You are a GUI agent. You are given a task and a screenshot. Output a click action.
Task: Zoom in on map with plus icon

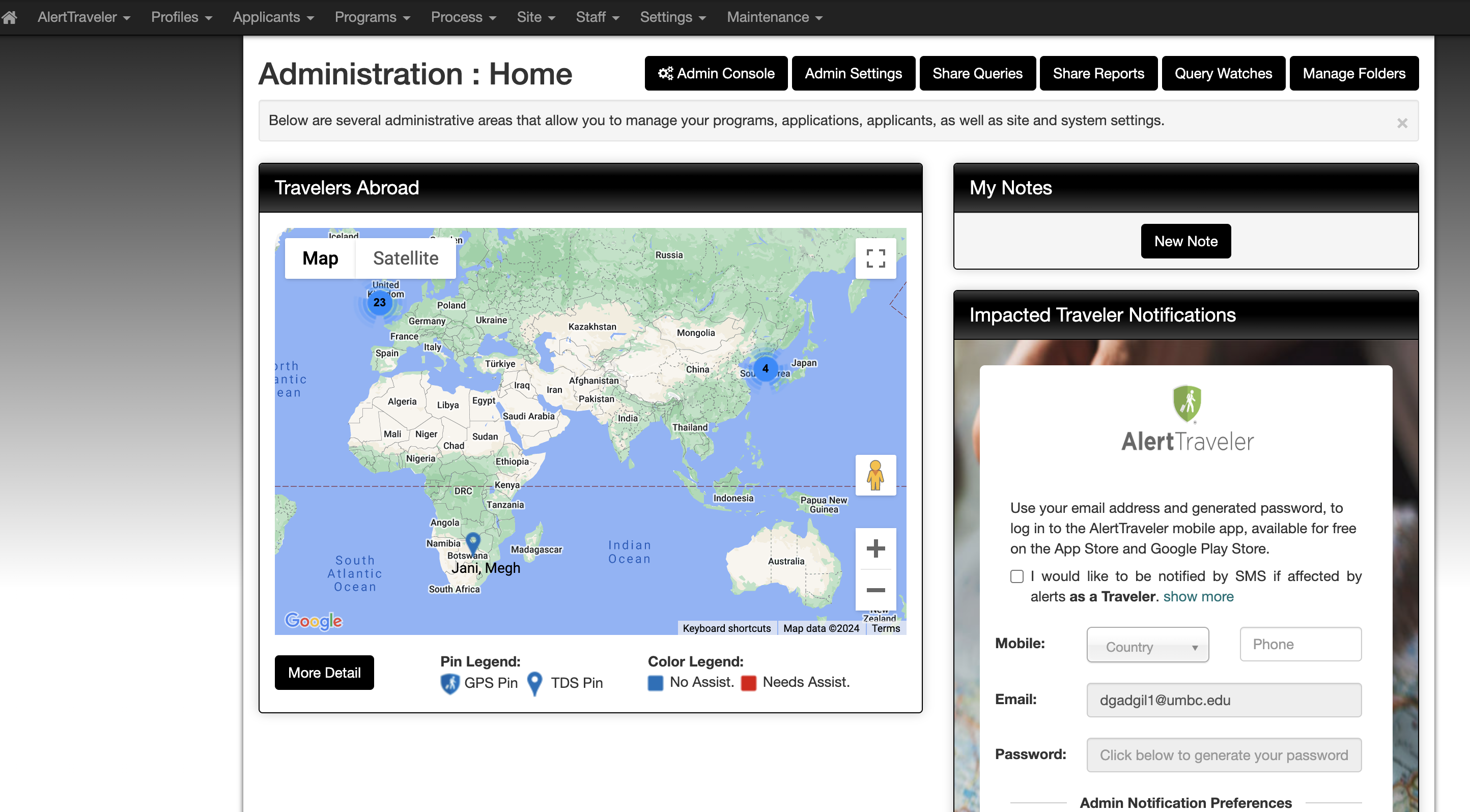click(x=875, y=548)
